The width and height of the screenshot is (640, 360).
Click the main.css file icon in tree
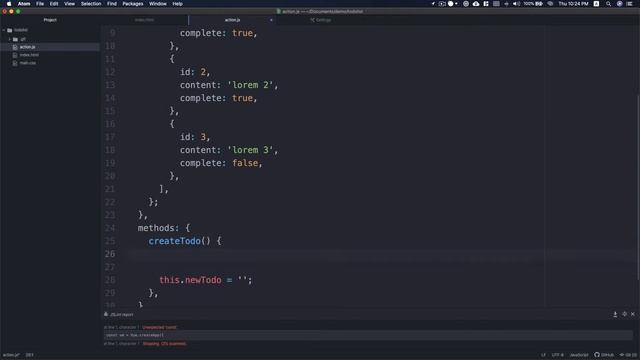pos(15,63)
